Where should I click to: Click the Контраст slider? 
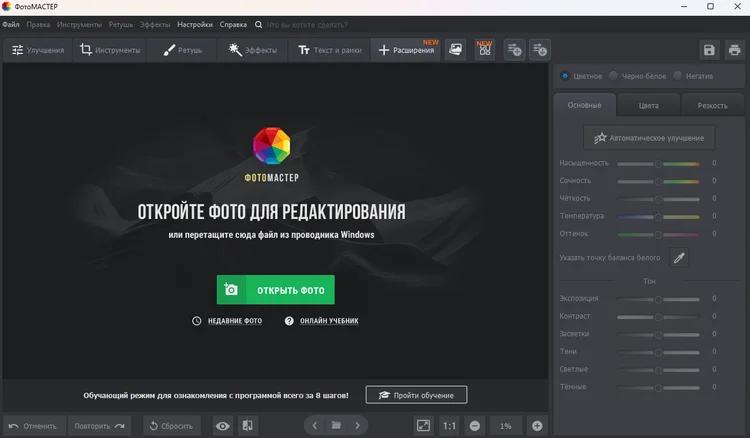(x=658, y=317)
